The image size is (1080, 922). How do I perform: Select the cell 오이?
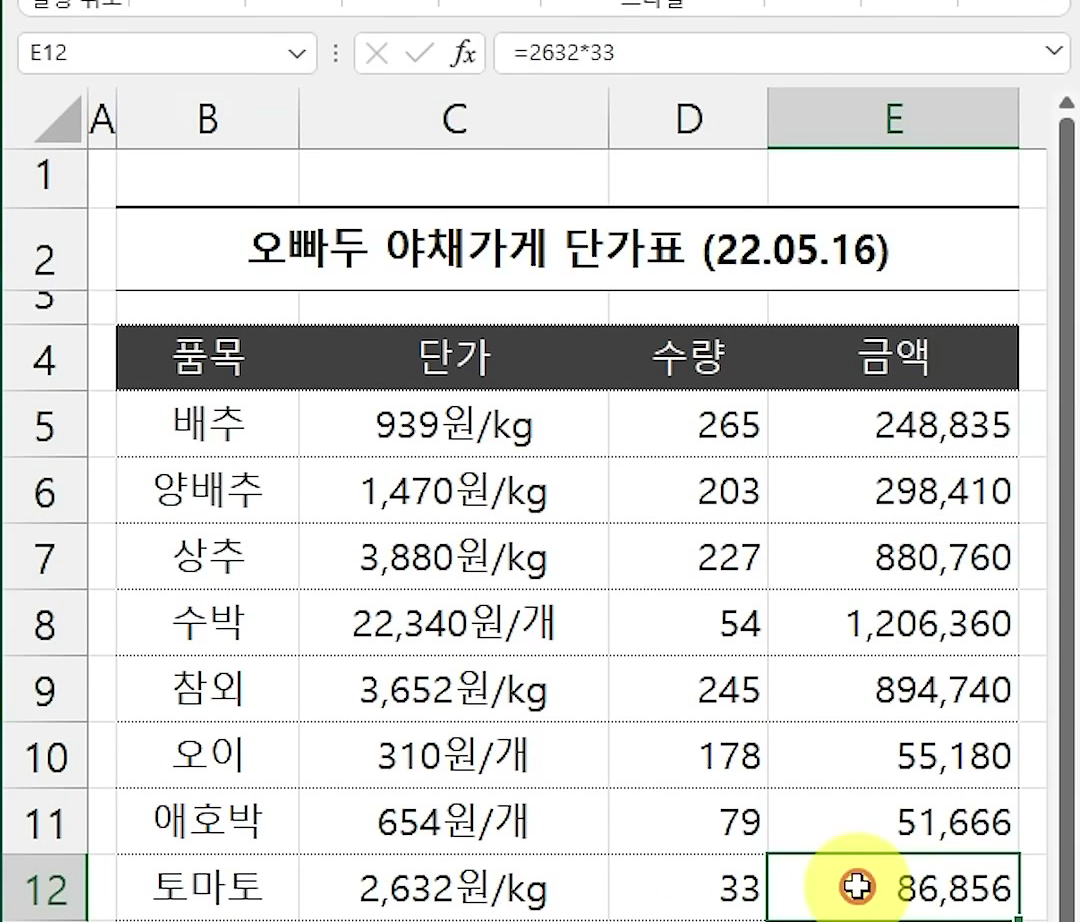[207, 755]
